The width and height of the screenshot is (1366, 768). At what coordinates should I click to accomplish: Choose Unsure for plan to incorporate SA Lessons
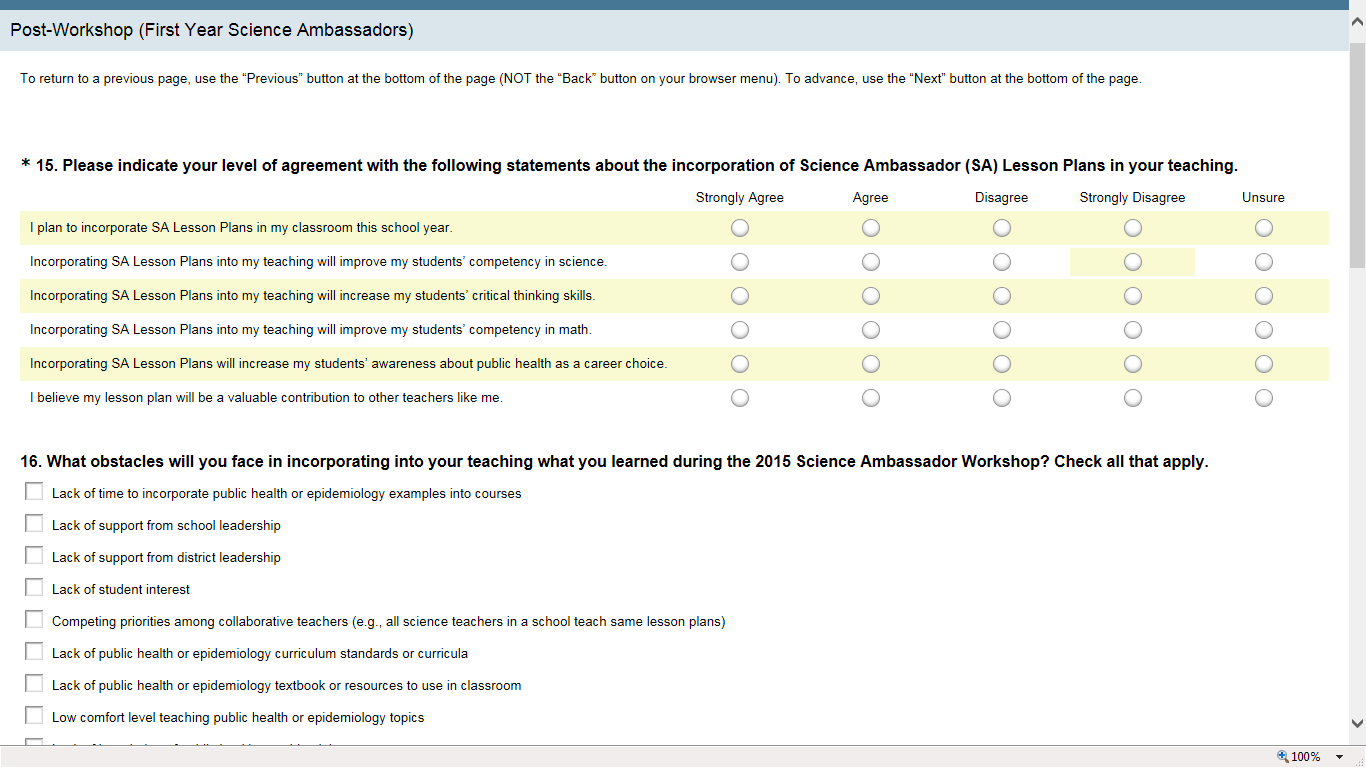[x=1264, y=228]
